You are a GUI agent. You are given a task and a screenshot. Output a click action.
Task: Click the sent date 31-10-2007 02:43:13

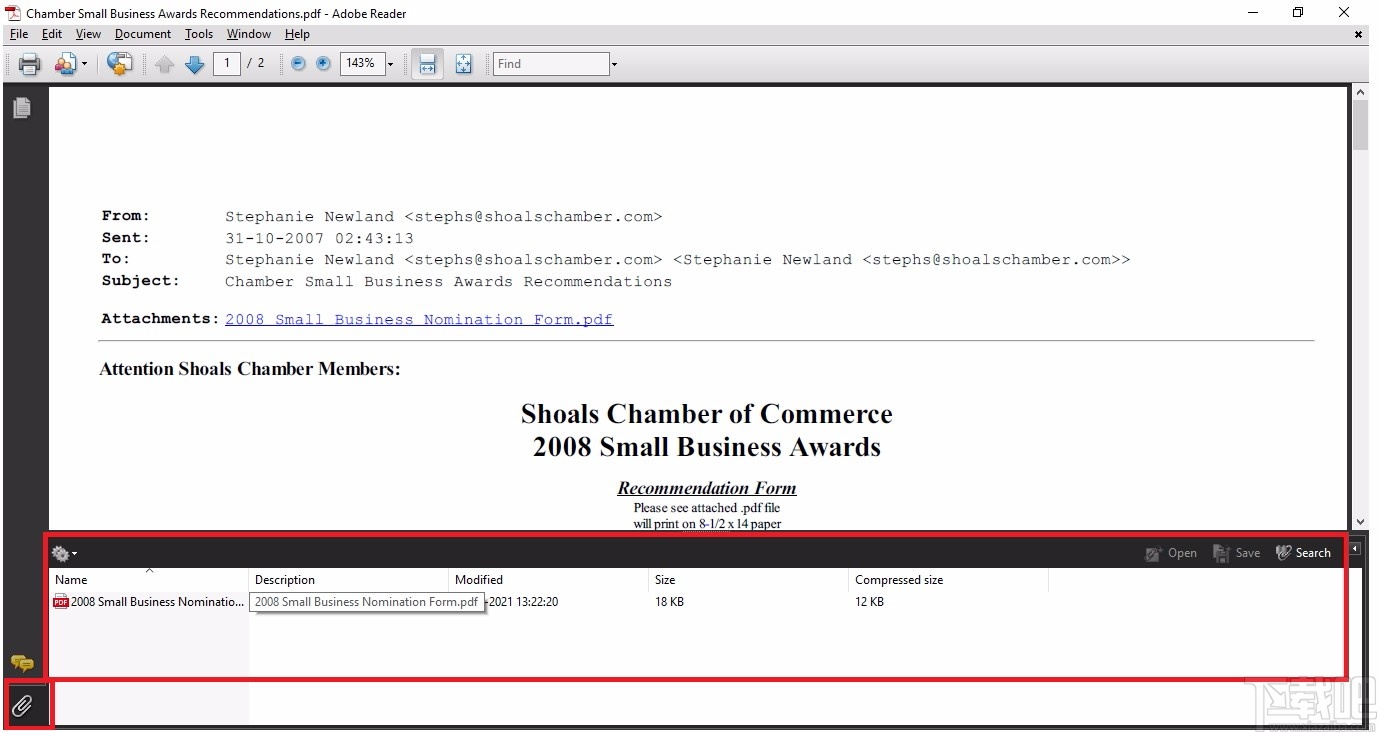(x=319, y=238)
